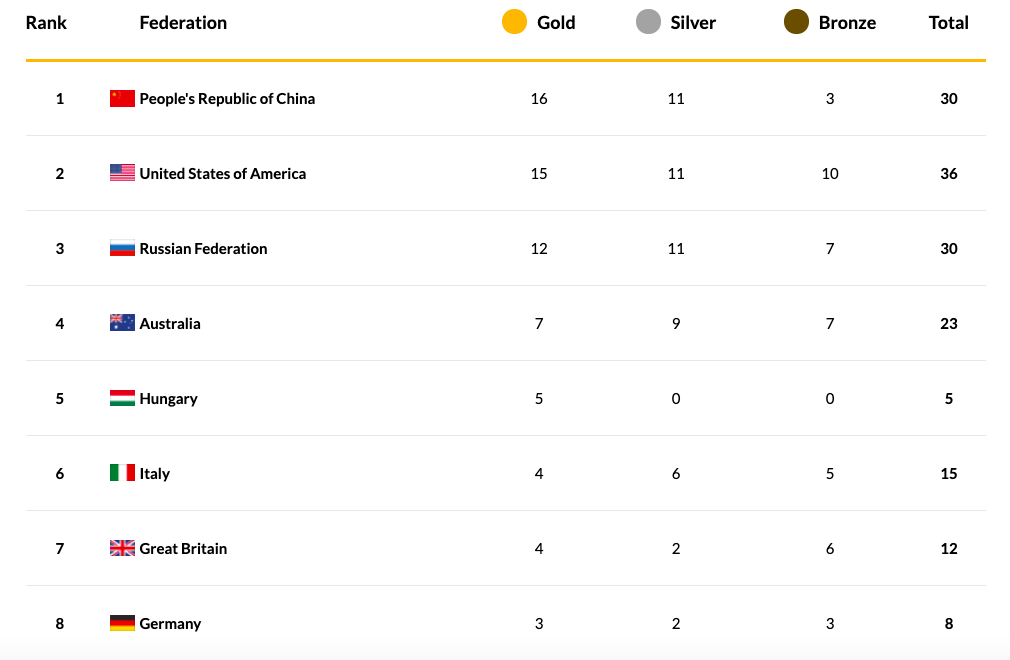1010x660 pixels.
Task: Click the gold medal circle
Action: 514,22
